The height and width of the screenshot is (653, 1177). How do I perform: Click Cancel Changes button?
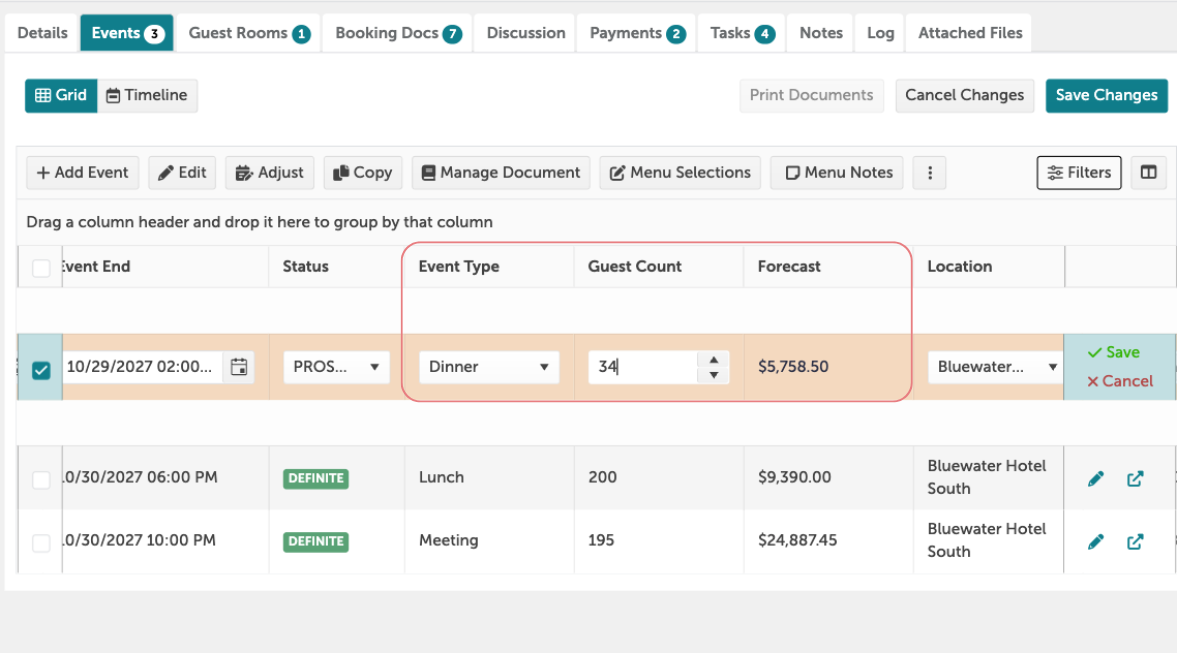[x=965, y=95]
